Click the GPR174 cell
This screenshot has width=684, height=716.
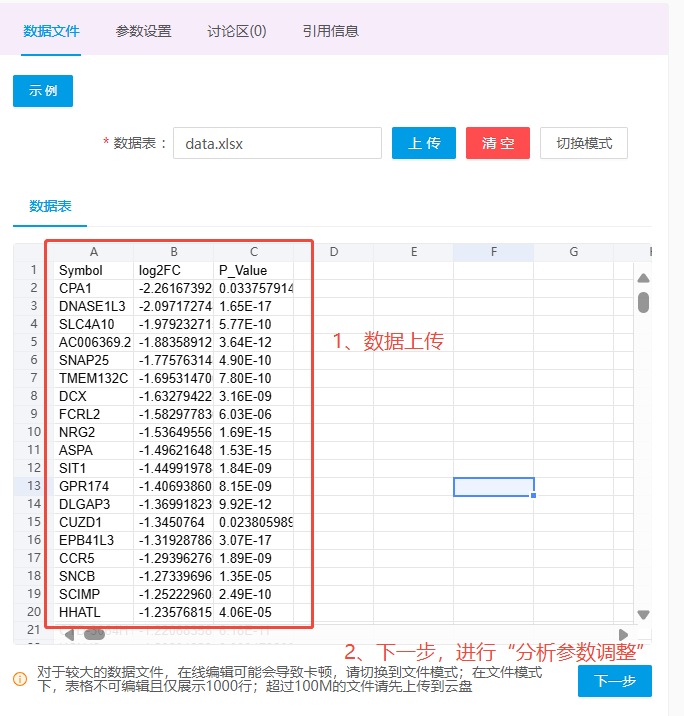tap(94, 486)
